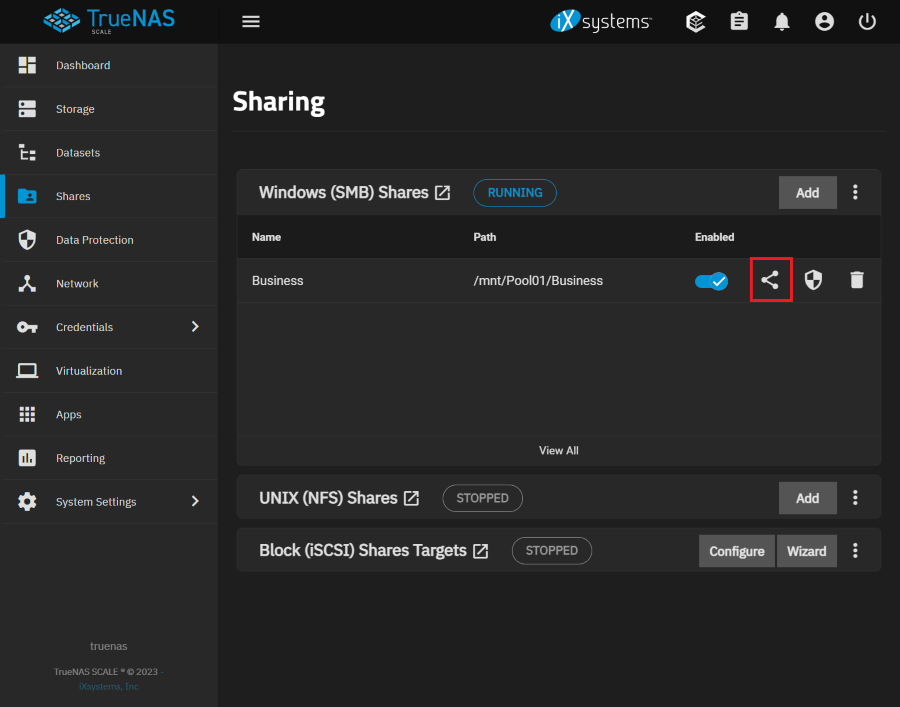900x707 pixels.
Task: Open the alerts bell icon
Action: point(782,21)
